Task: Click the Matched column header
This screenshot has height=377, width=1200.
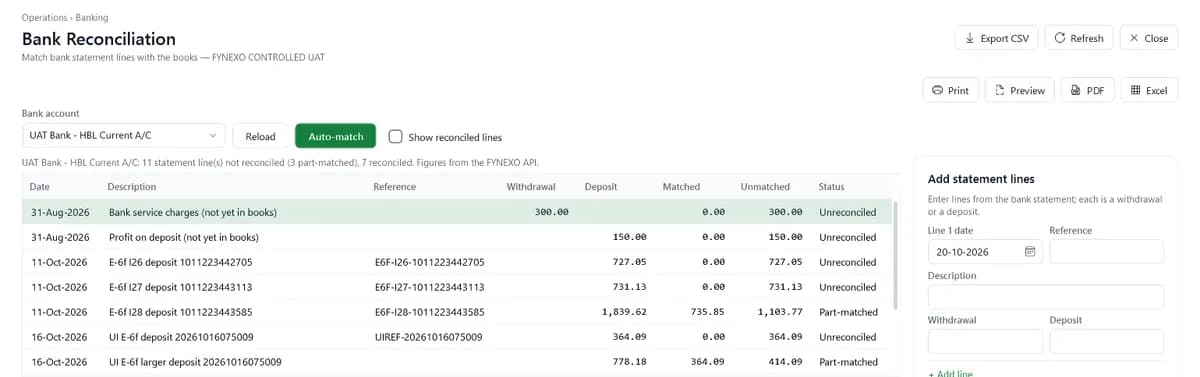Action: [681, 187]
